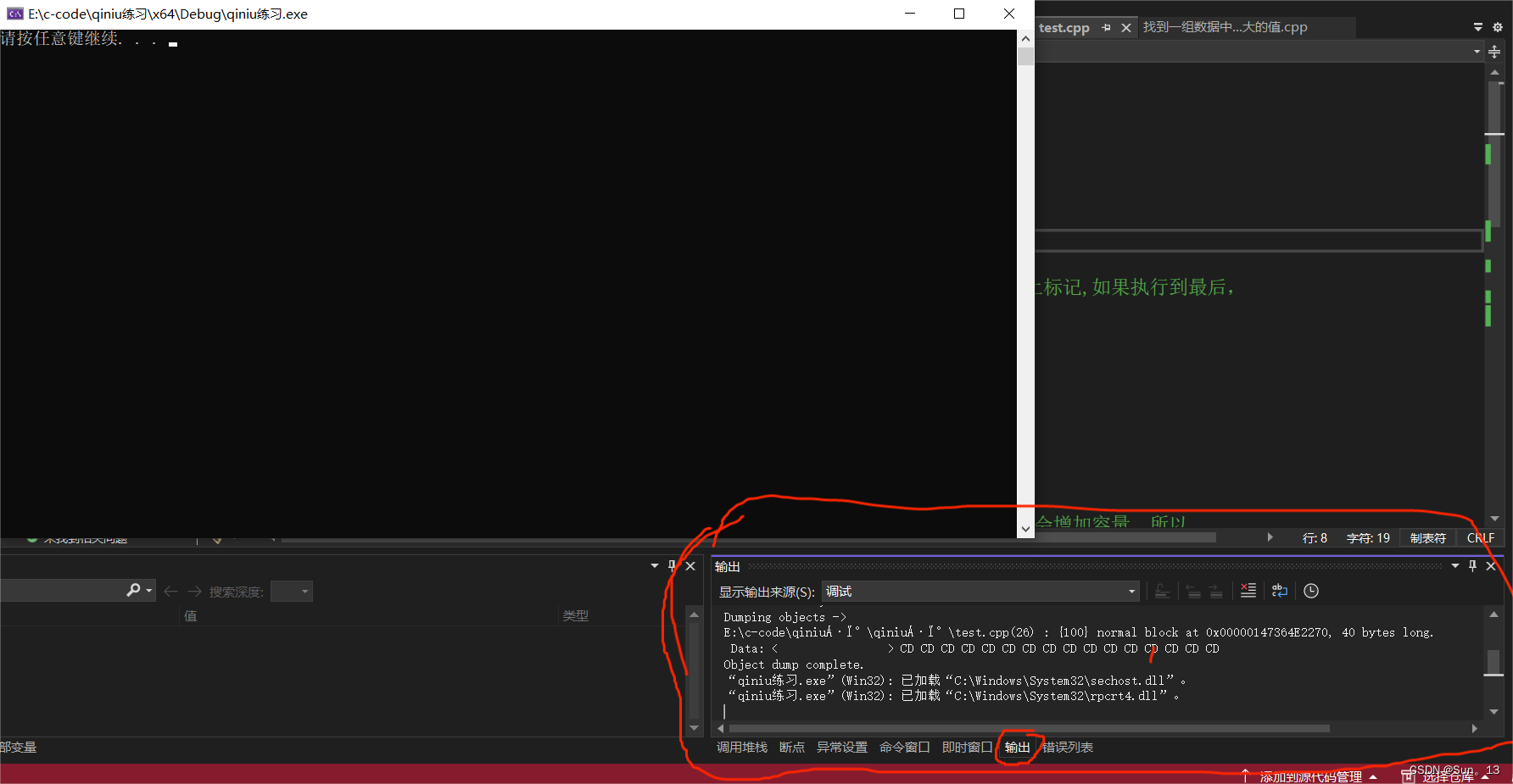The image size is (1513, 784).
Task: Select the test.cpp editor tab
Action: [x=1064, y=27]
